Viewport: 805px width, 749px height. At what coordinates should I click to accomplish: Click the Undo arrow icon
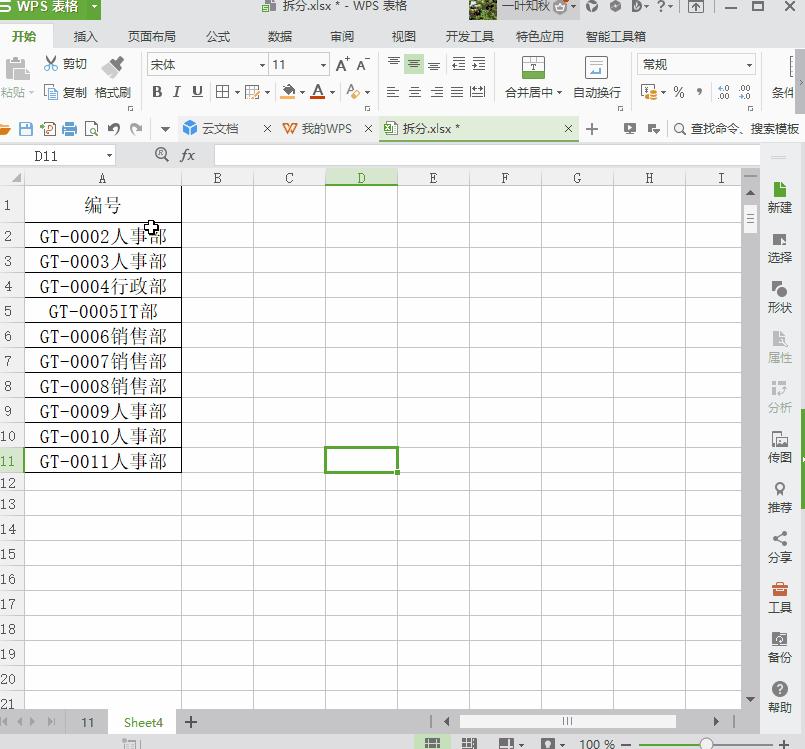tap(113, 129)
